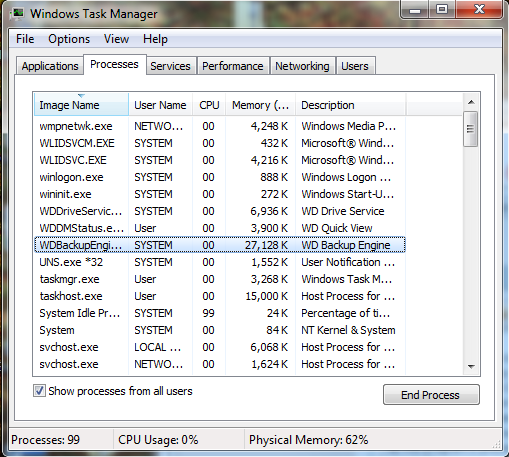Select the WDDriveServic... process
This screenshot has height=457, width=509.
pos(220,211)
